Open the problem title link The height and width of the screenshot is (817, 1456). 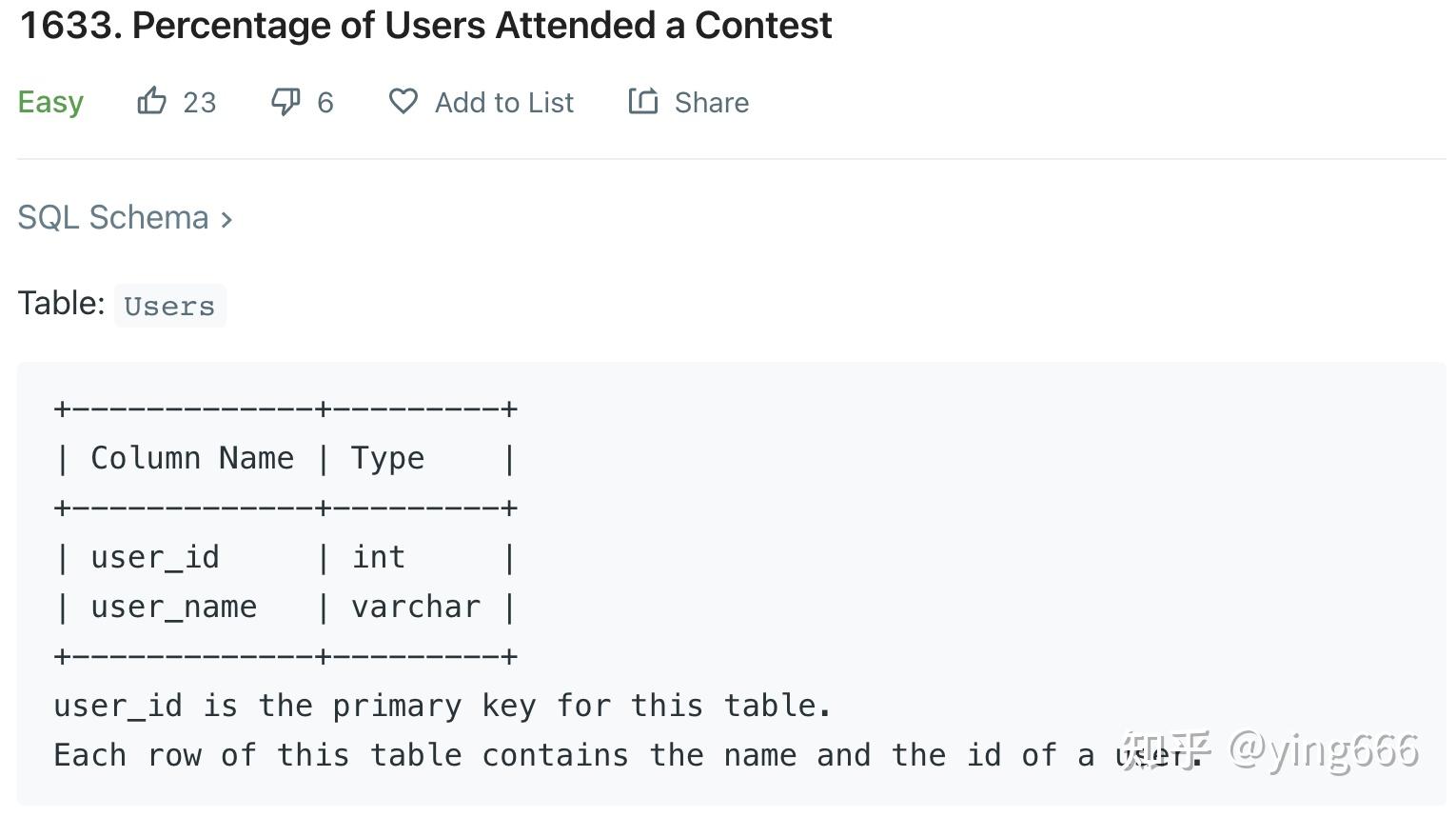425,25
